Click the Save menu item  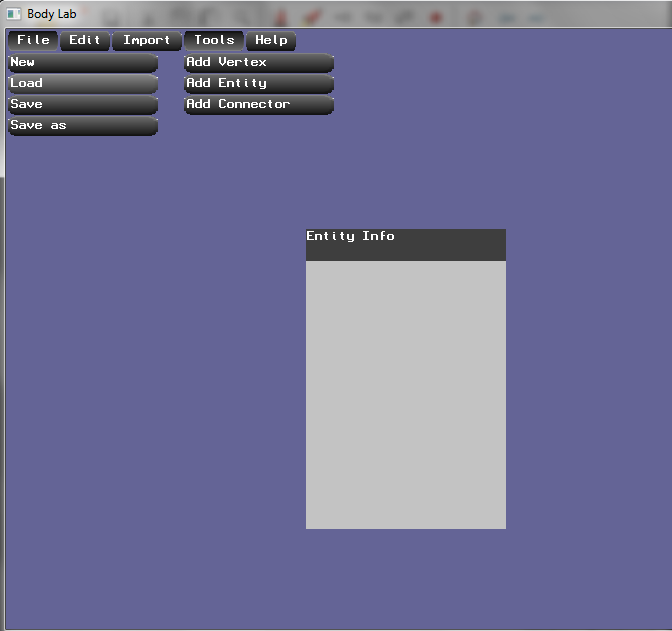click(82, 105)
